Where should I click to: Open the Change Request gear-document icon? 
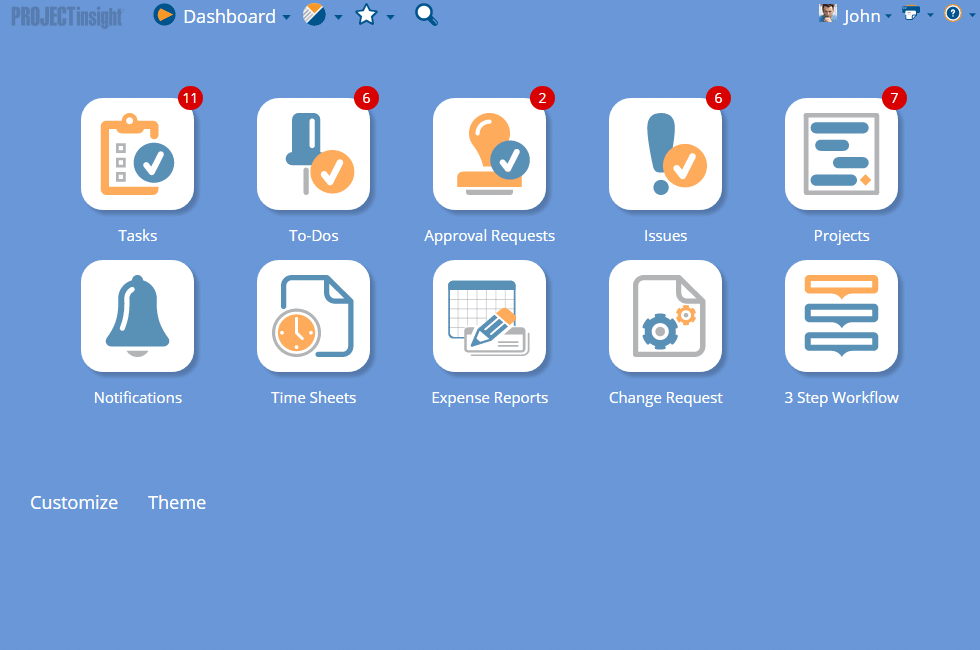(x=665, y=316)
